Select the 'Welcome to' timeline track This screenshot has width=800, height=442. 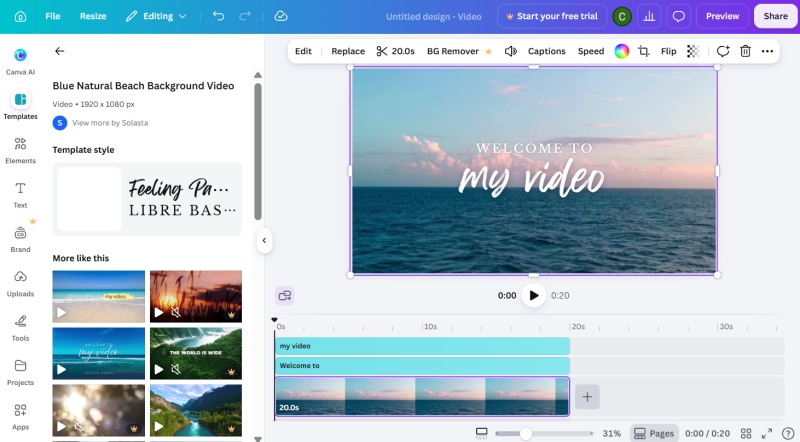coord(422,366)
